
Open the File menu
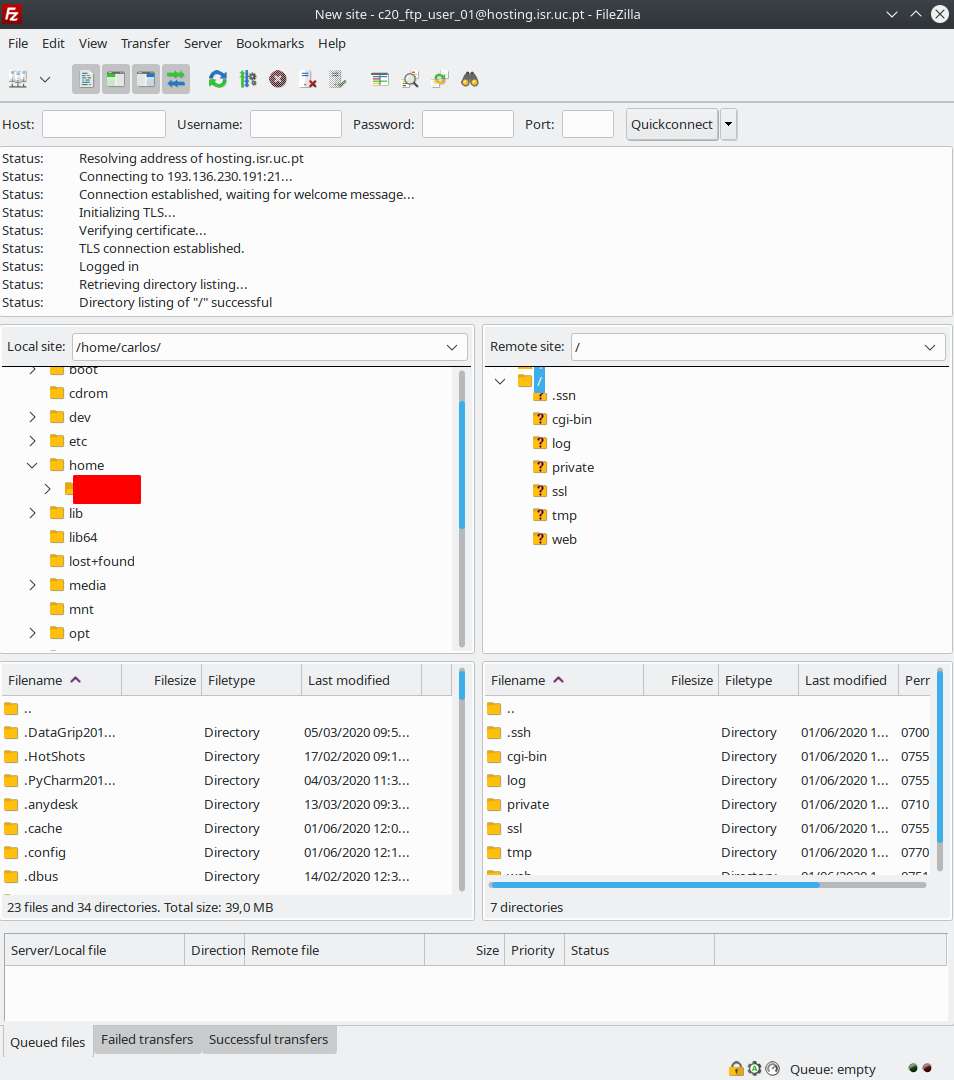(18, 43)
